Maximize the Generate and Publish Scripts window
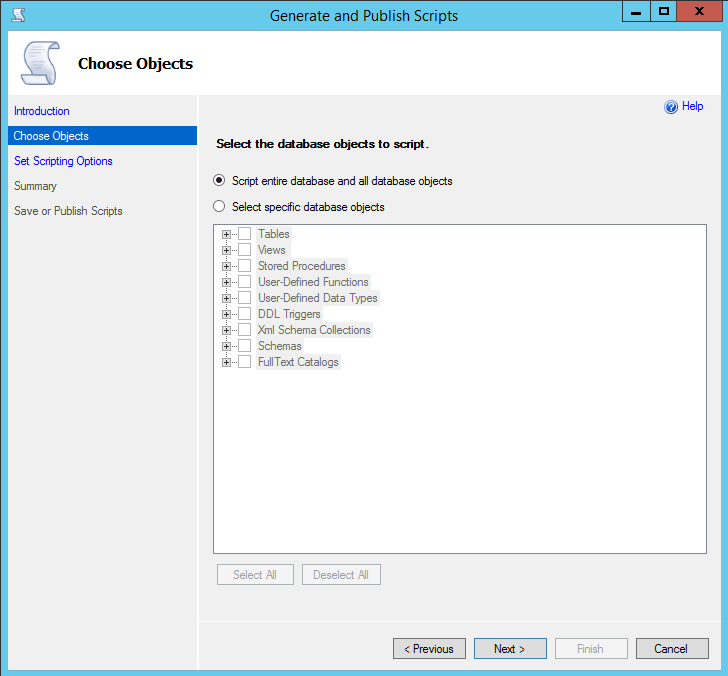 [x=663, y=12]
